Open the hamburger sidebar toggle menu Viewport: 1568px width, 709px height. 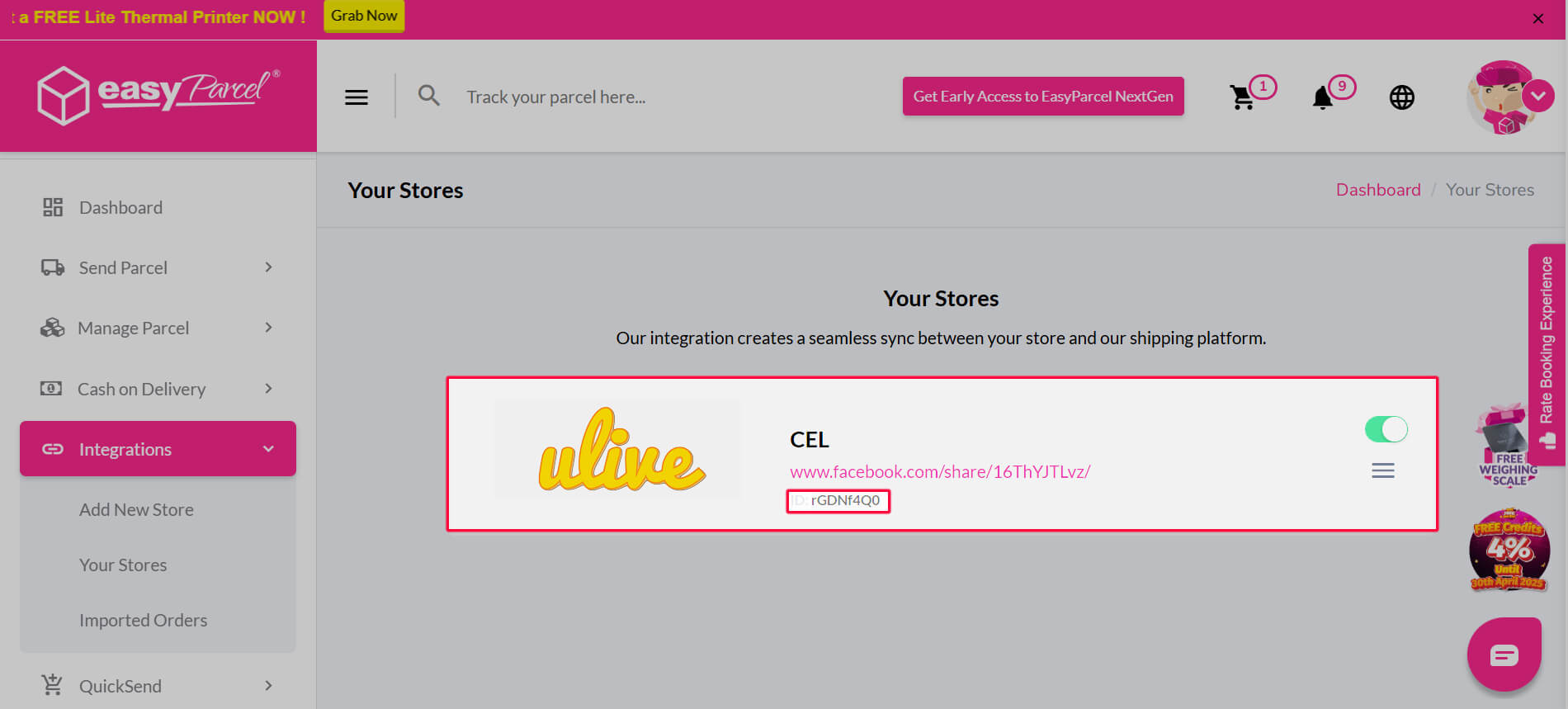pyautogui.click(x=357, y=97)
